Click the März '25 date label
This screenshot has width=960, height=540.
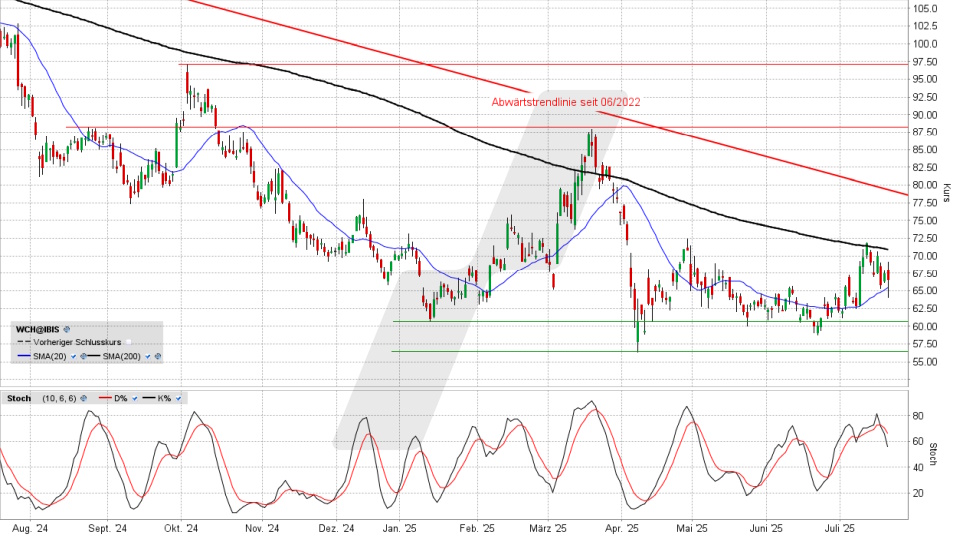coord(548,528)
